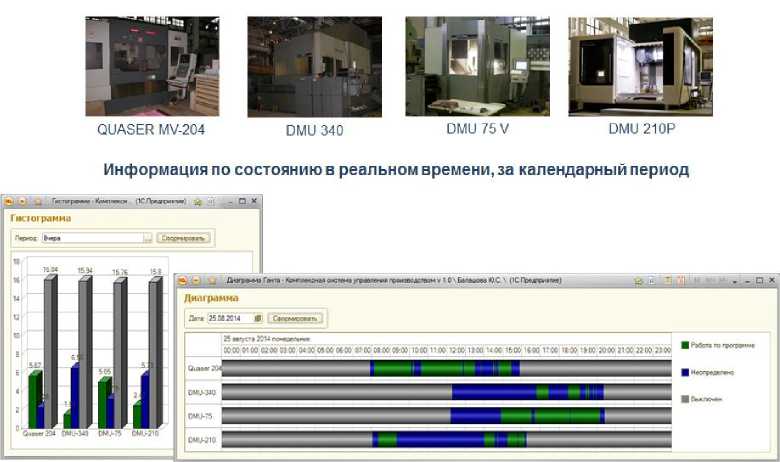Add Гистограмма window to favorites via green star icon

(x=198, y=201)
